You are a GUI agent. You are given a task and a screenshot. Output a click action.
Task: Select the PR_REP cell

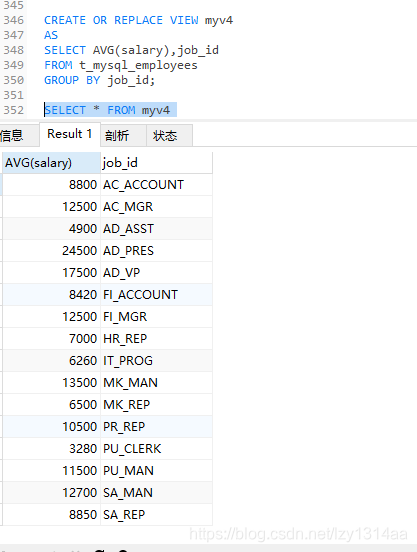(156, 427)
